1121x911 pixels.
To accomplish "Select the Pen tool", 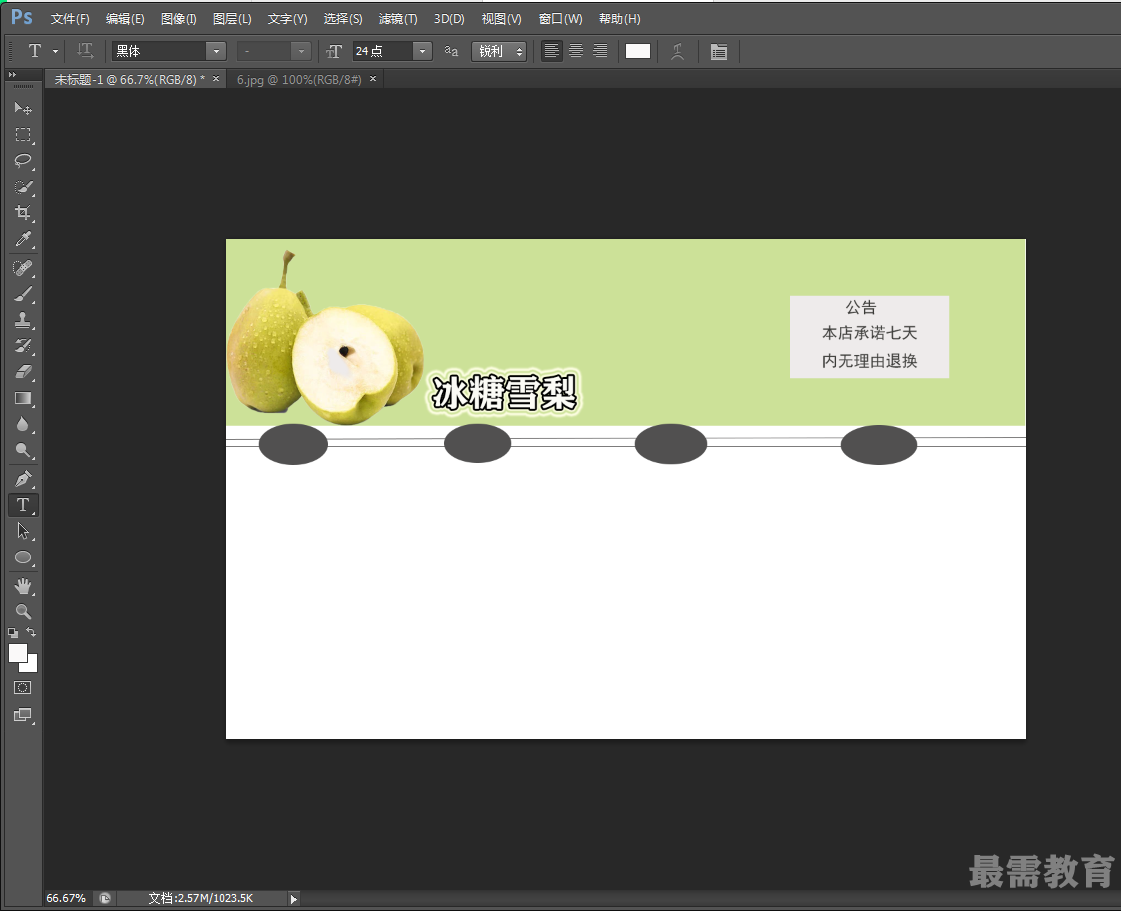I will 23,478.
